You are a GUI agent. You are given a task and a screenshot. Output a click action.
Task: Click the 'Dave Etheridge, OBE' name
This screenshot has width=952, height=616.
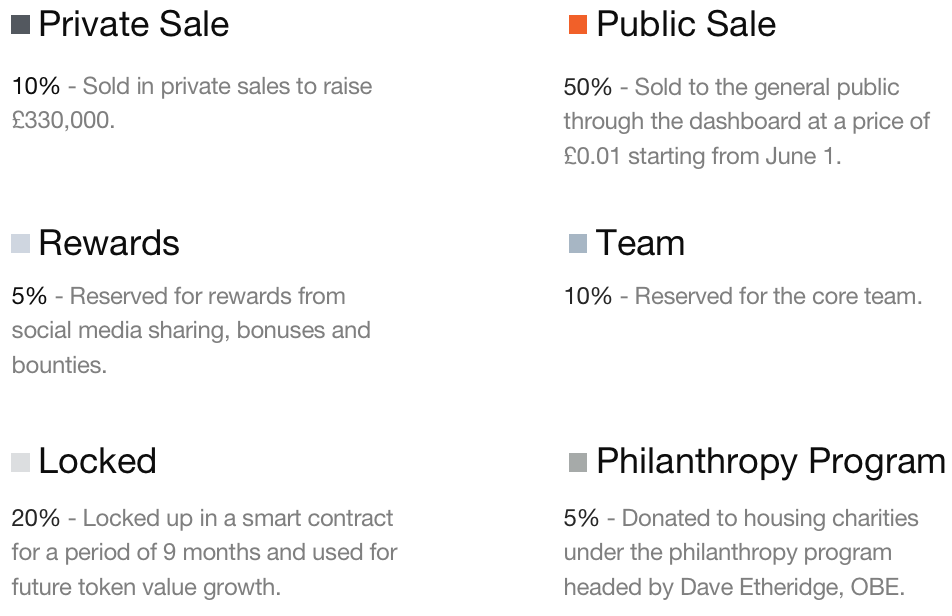pyautogui.click(x=792, y=587)
